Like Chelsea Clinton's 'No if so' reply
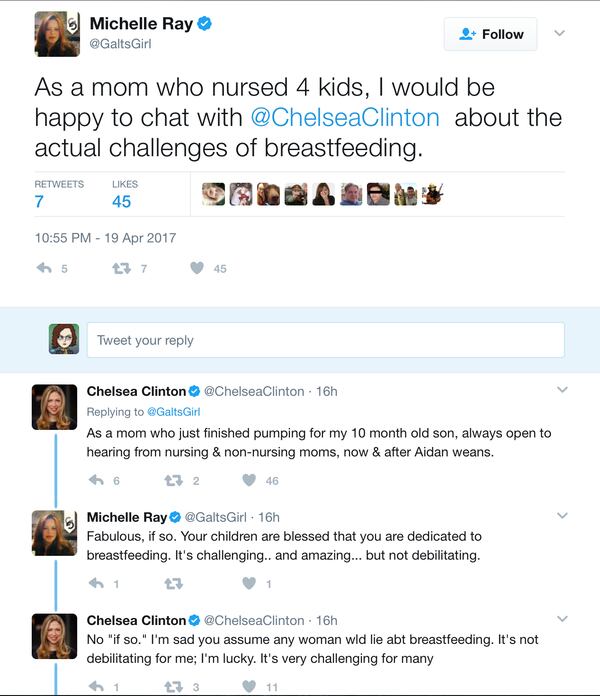 tap(248, 686)
